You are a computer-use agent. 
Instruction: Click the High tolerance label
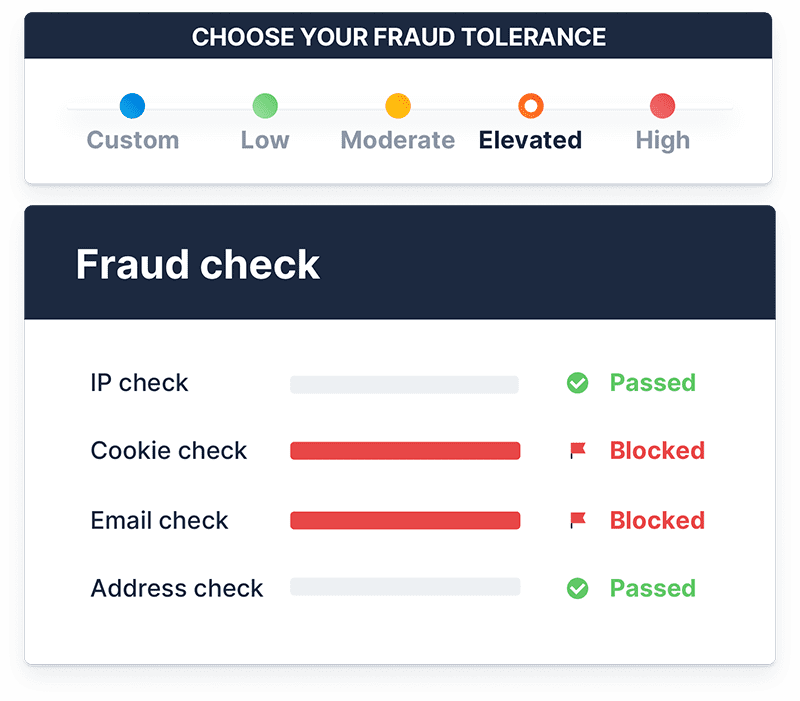coord(662,141)
